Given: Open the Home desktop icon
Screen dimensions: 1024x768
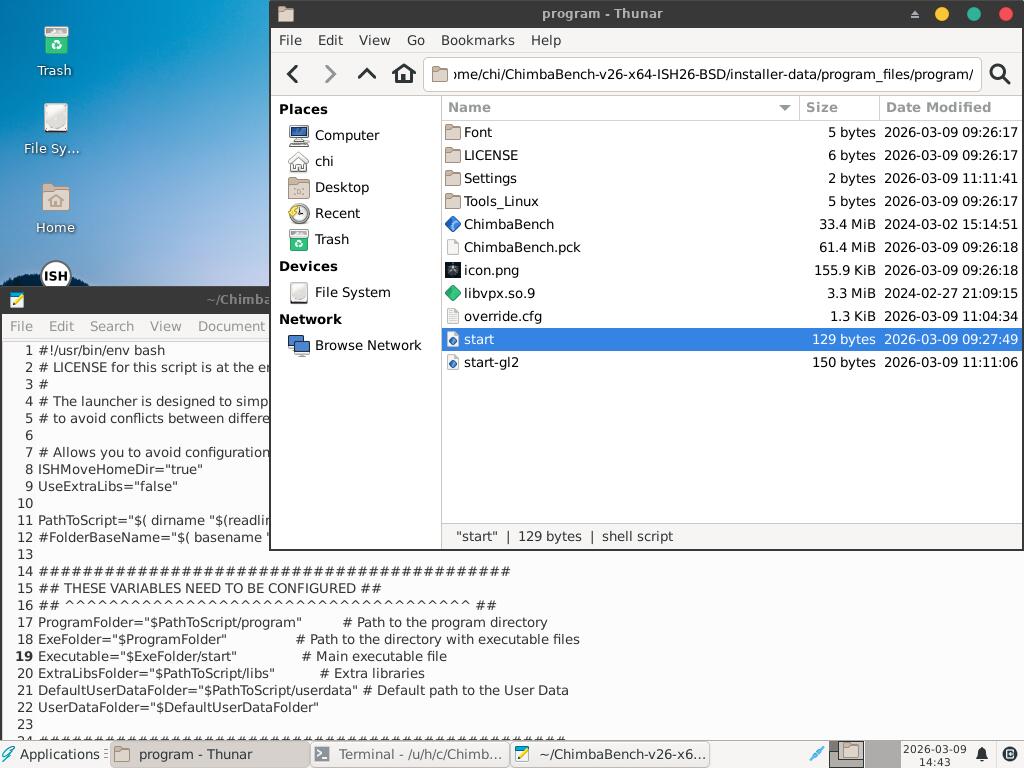Looking at the screenshot, I should [x=56, y=208].
